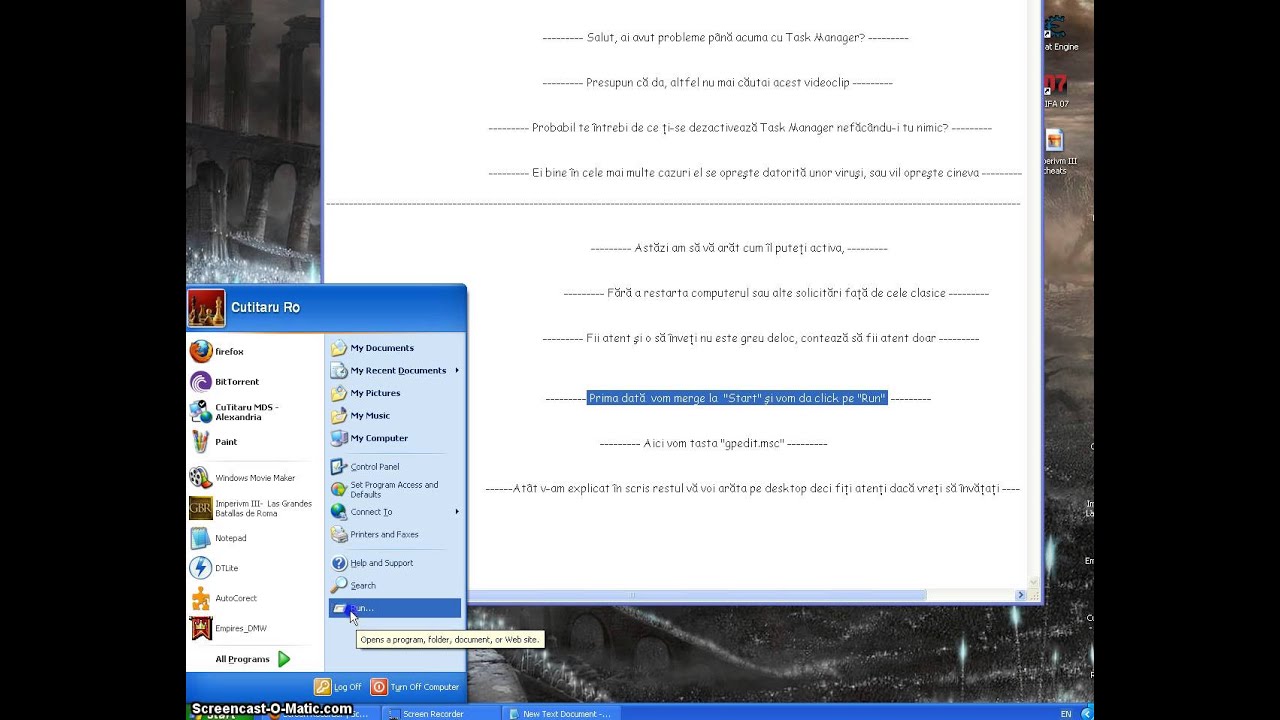
Task: Open Cheat Engine desktop shortcut
Action: point(1060,33)
